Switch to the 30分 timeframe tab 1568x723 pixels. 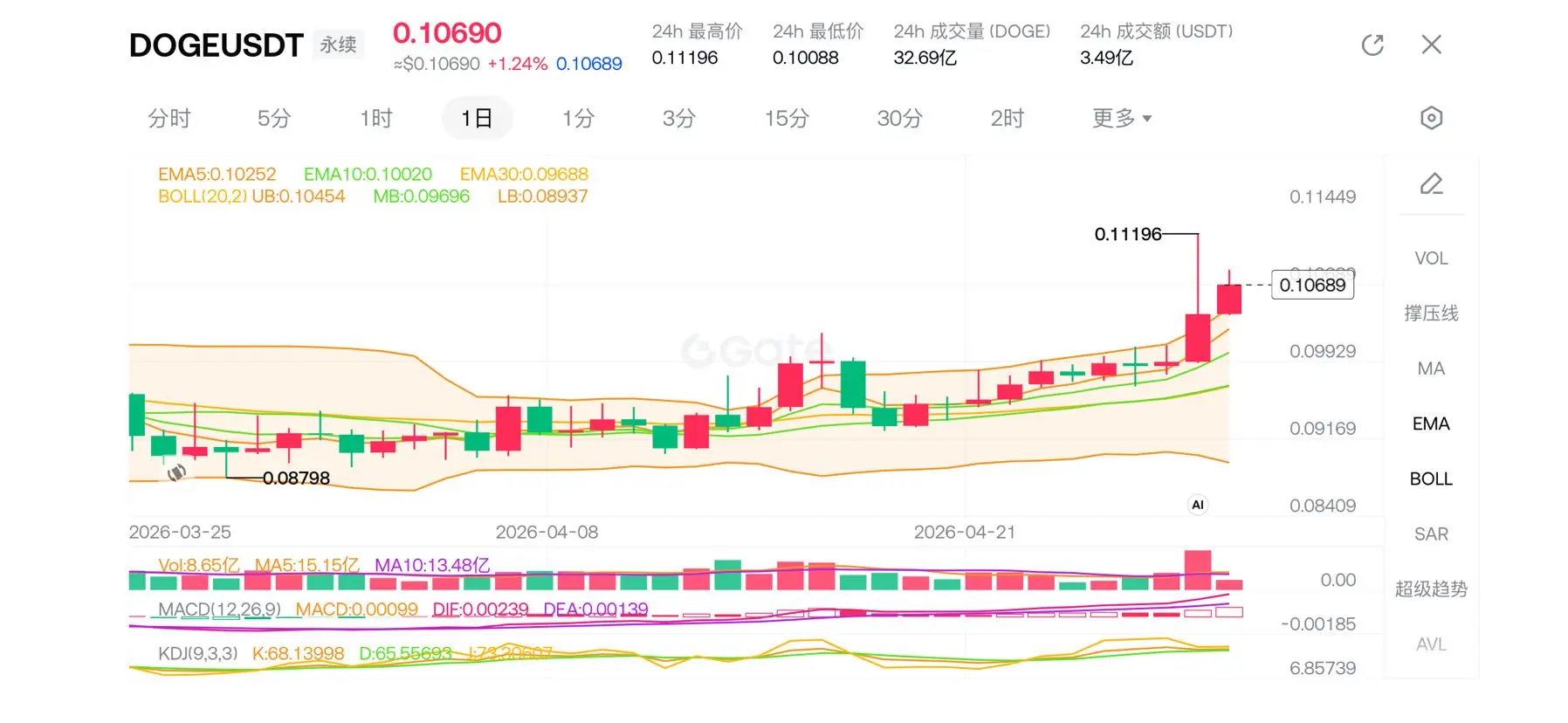[x=899, y=118]
